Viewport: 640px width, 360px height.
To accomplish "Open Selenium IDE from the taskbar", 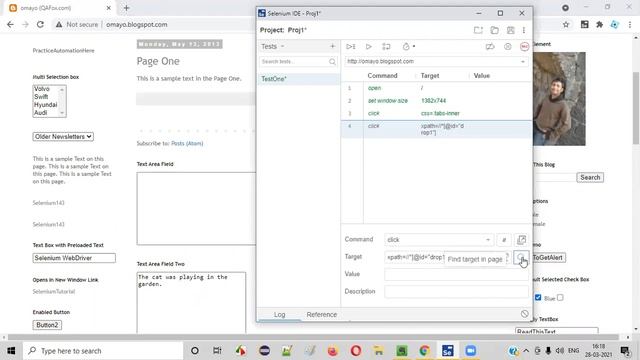I will (447, 351).
